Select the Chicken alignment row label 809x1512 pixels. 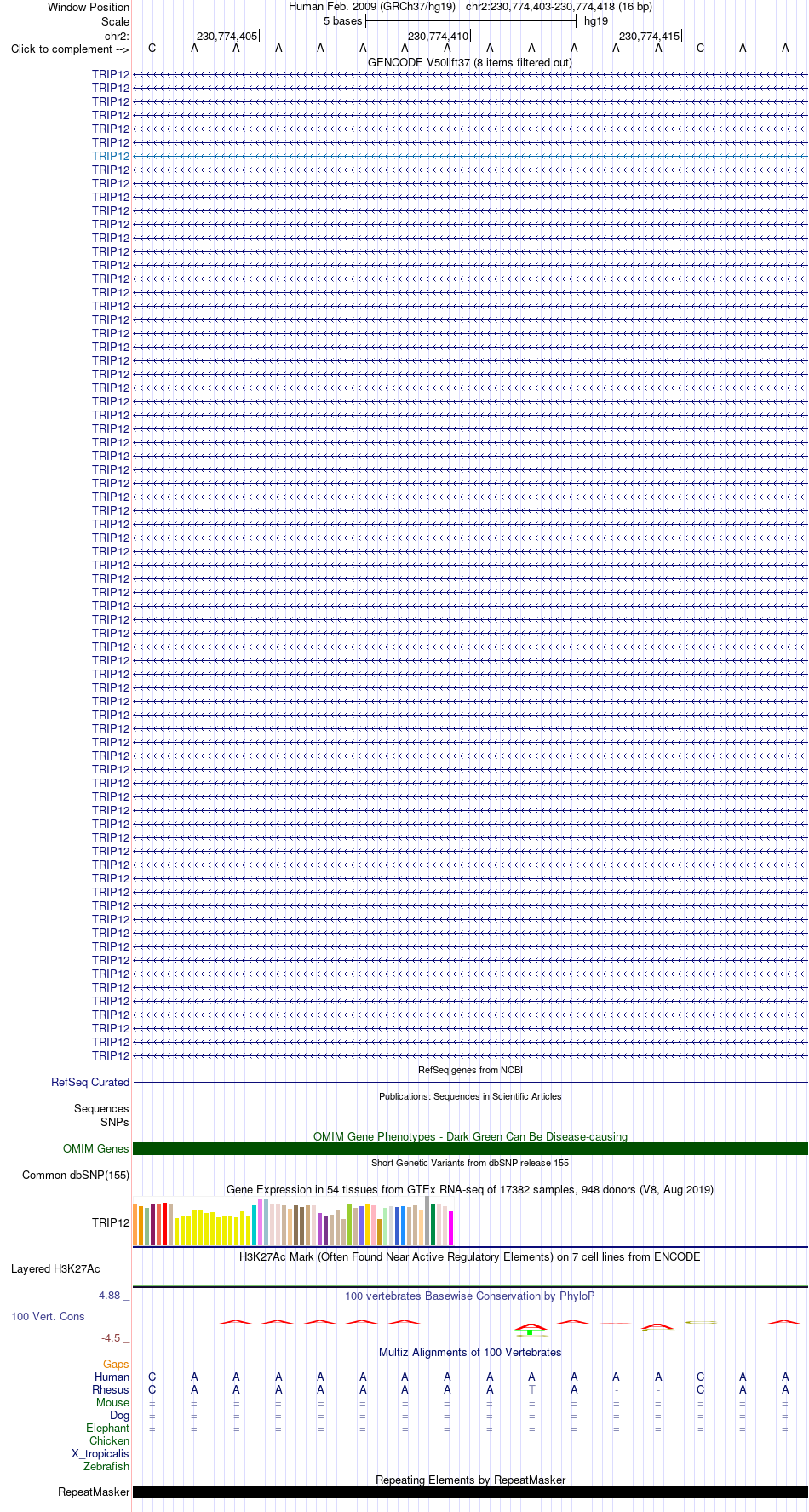coord(109,1440)
